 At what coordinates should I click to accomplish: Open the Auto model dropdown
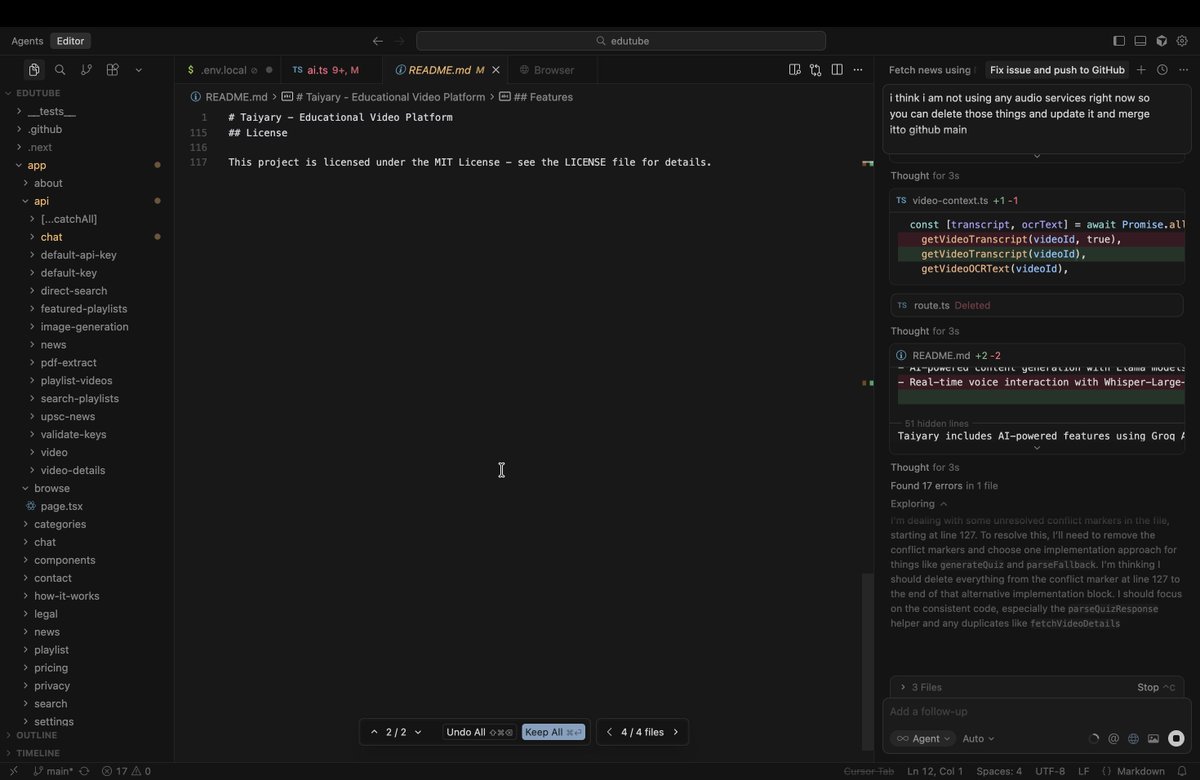(x=978, y=738)
